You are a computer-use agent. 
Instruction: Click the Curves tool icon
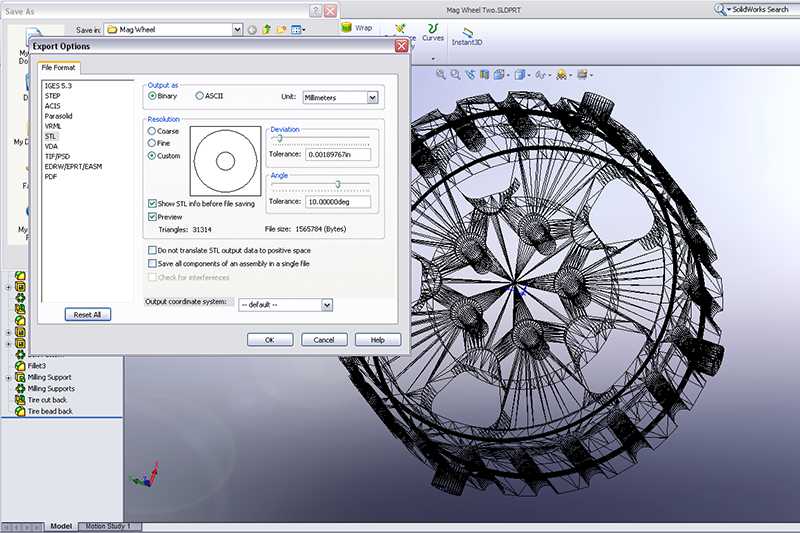(x=433, y=28)
